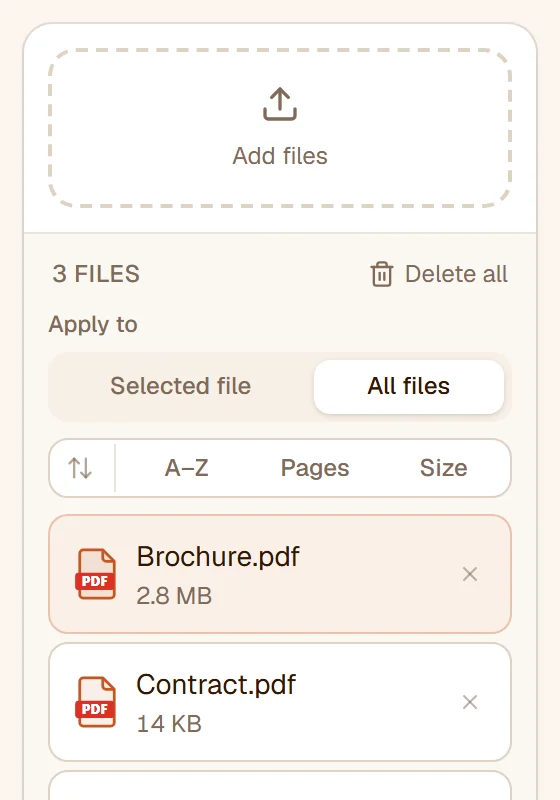Click the upload arrow icon
560x800 pixels.
click(x=279, y=104)
